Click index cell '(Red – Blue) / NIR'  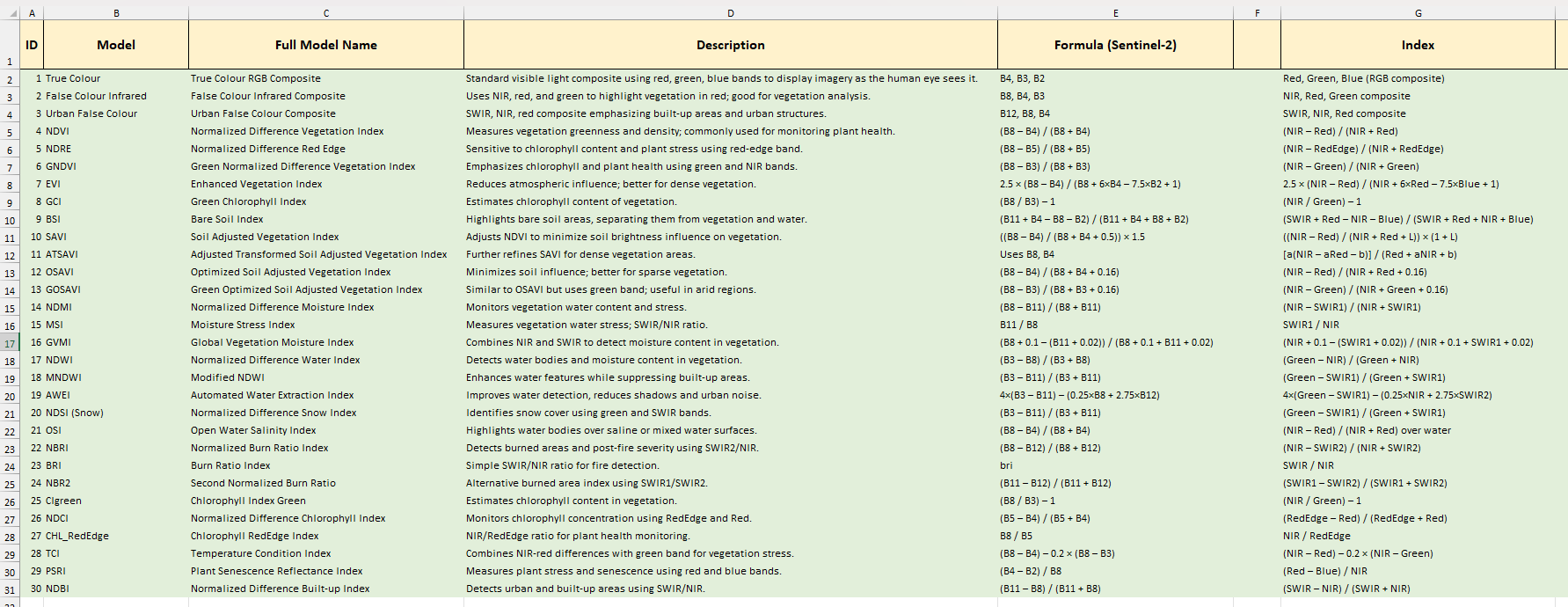click(x=1418, y=571)
